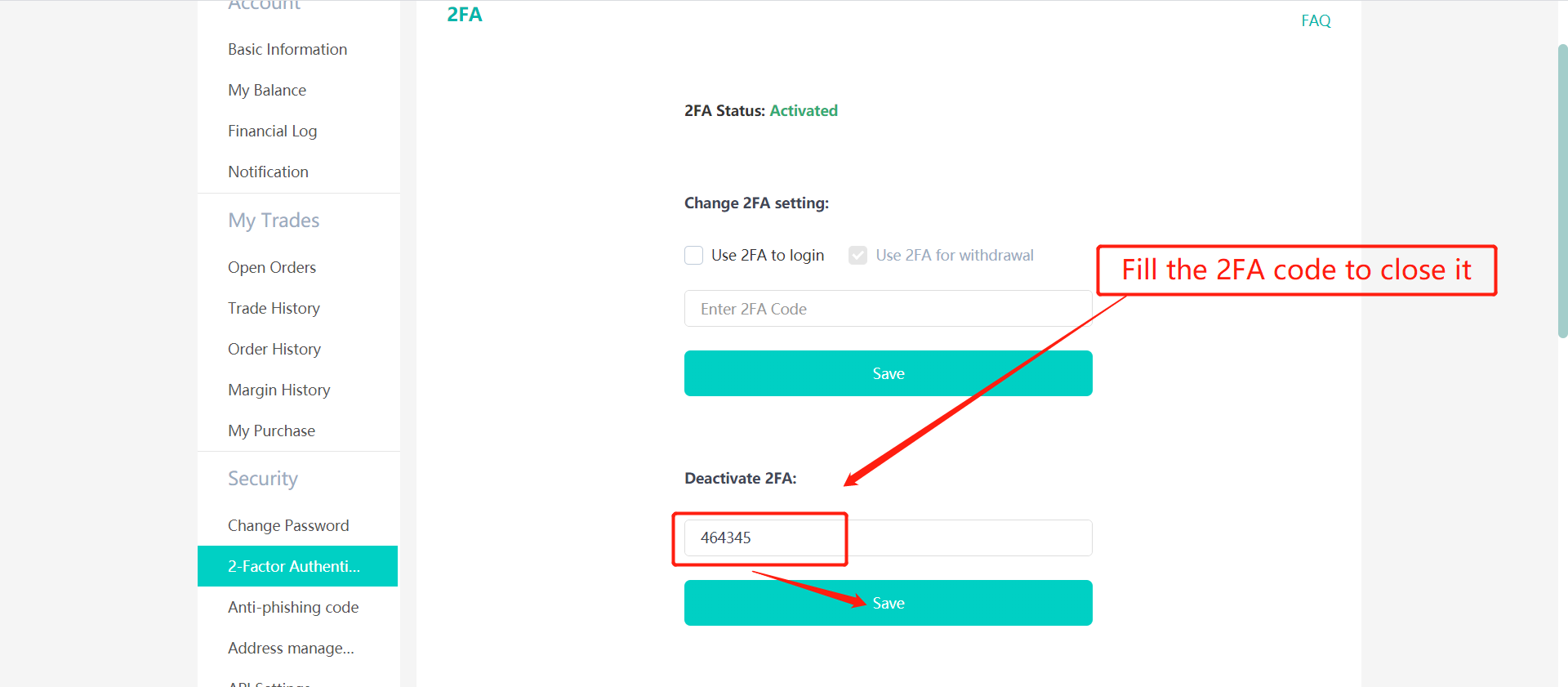Image resolution: width=1568 pixels, height=687 pixels.
Task: Go to Change Password settings
Action: (x=288, y=525)
